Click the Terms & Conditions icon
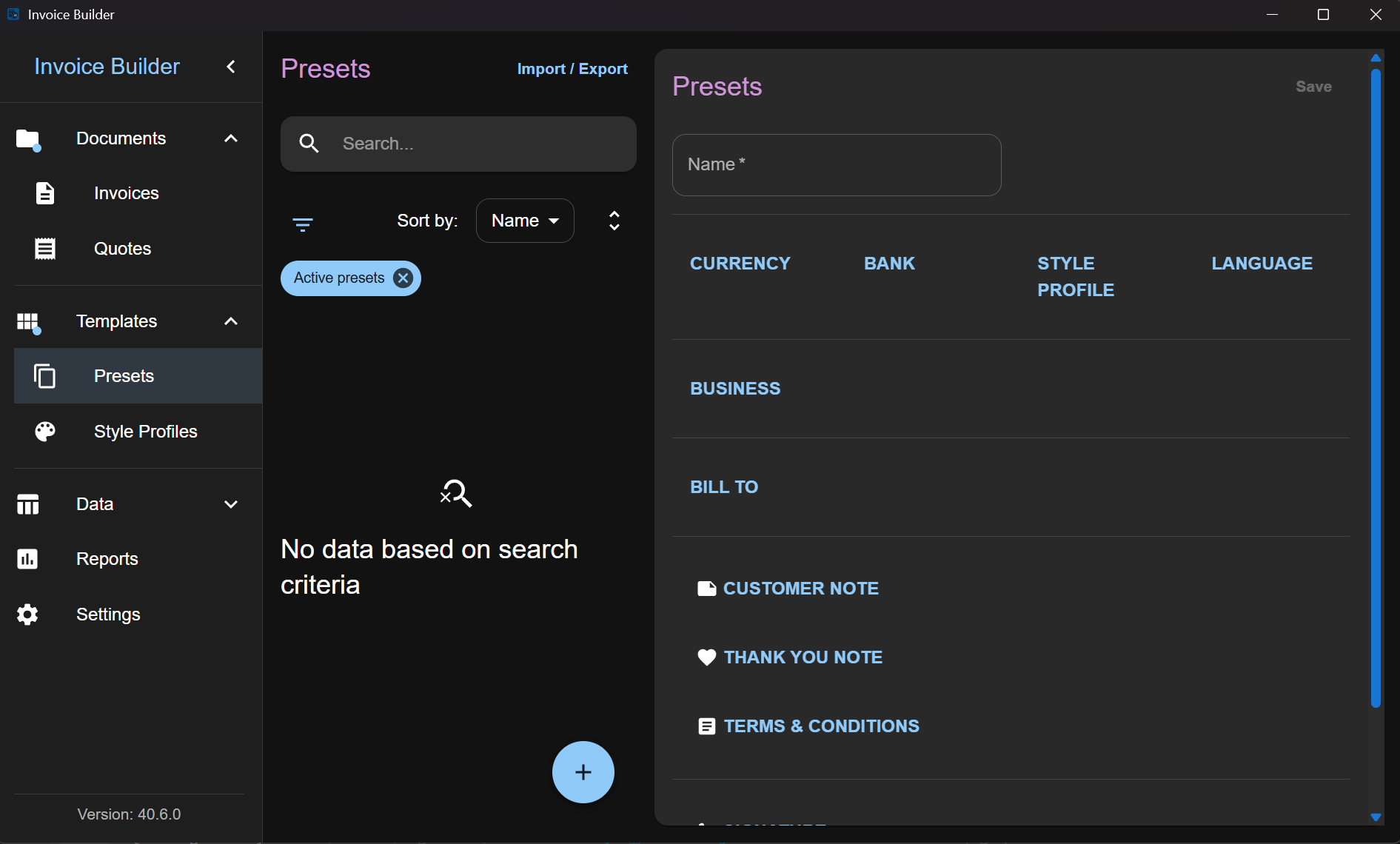The width and height of the screenshot is (1400, 844). coord(707,726)
